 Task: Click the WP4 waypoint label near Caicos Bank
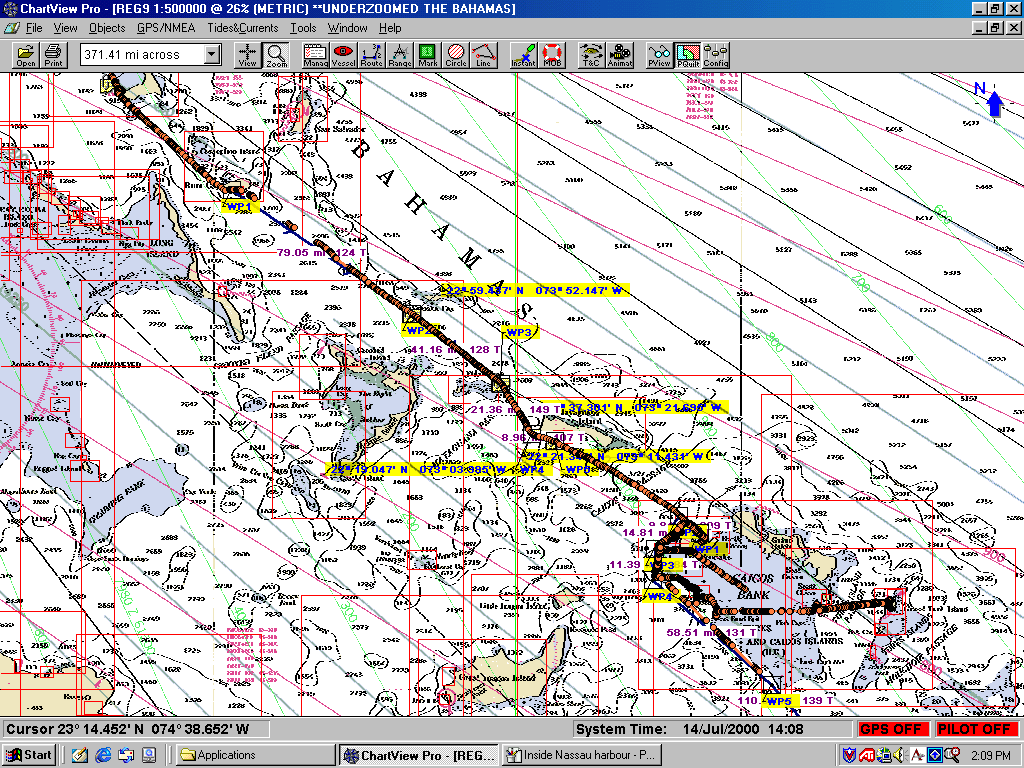(x=660, y=596)
